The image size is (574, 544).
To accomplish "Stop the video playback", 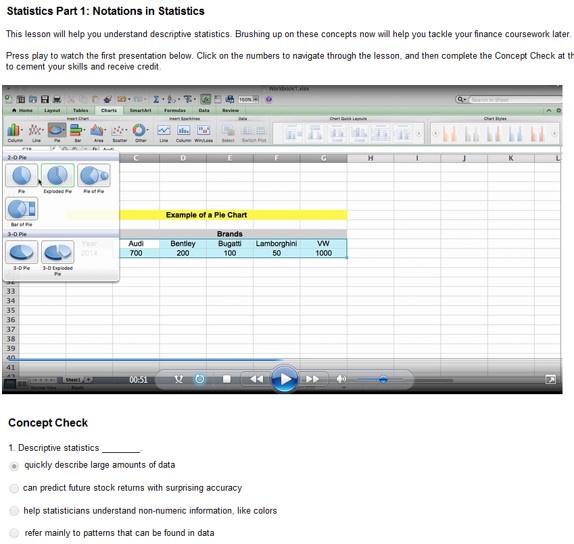I will 227,379.
